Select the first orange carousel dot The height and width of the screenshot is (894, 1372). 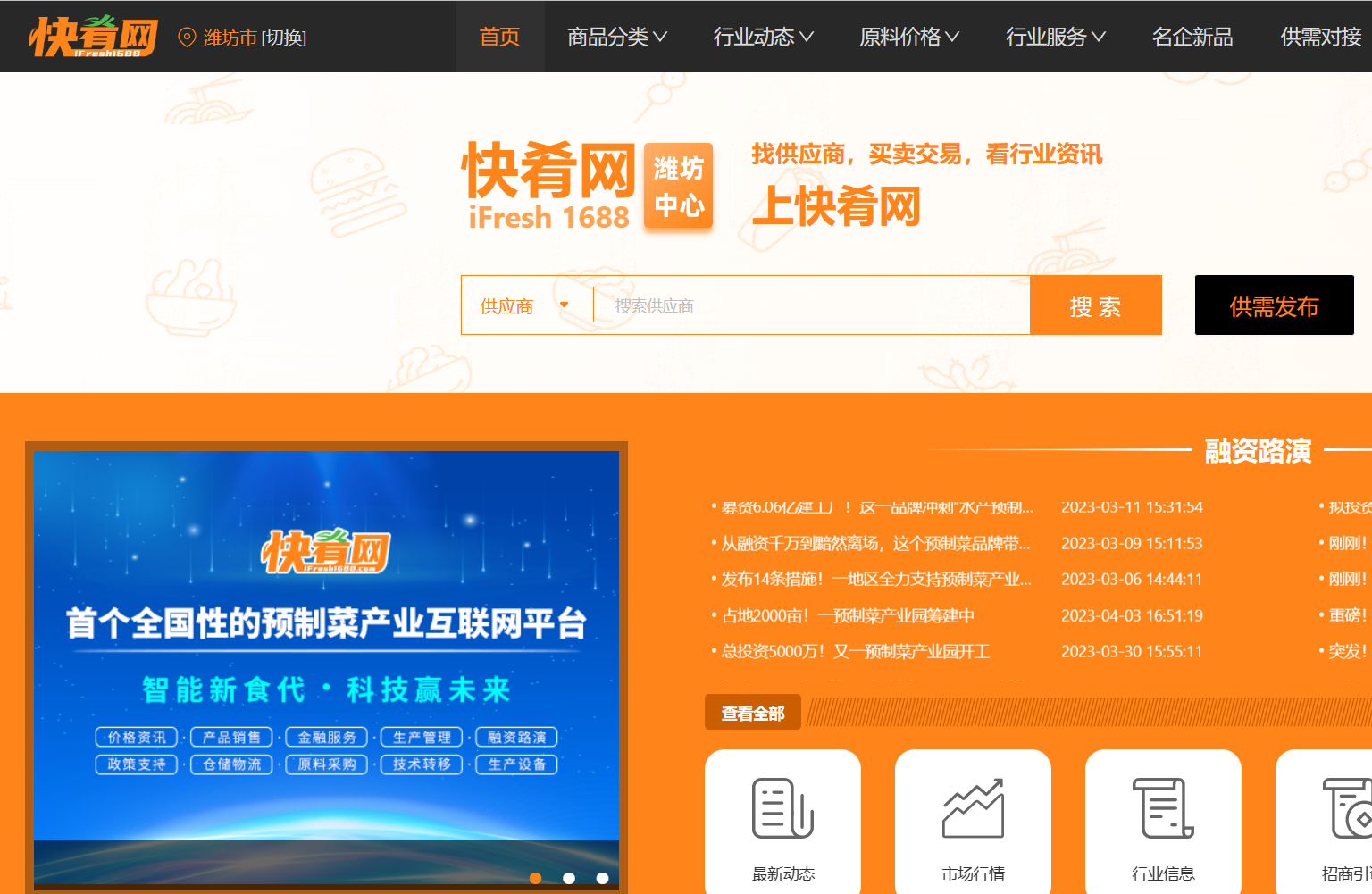pyautogui.click(x=536, y=878)
